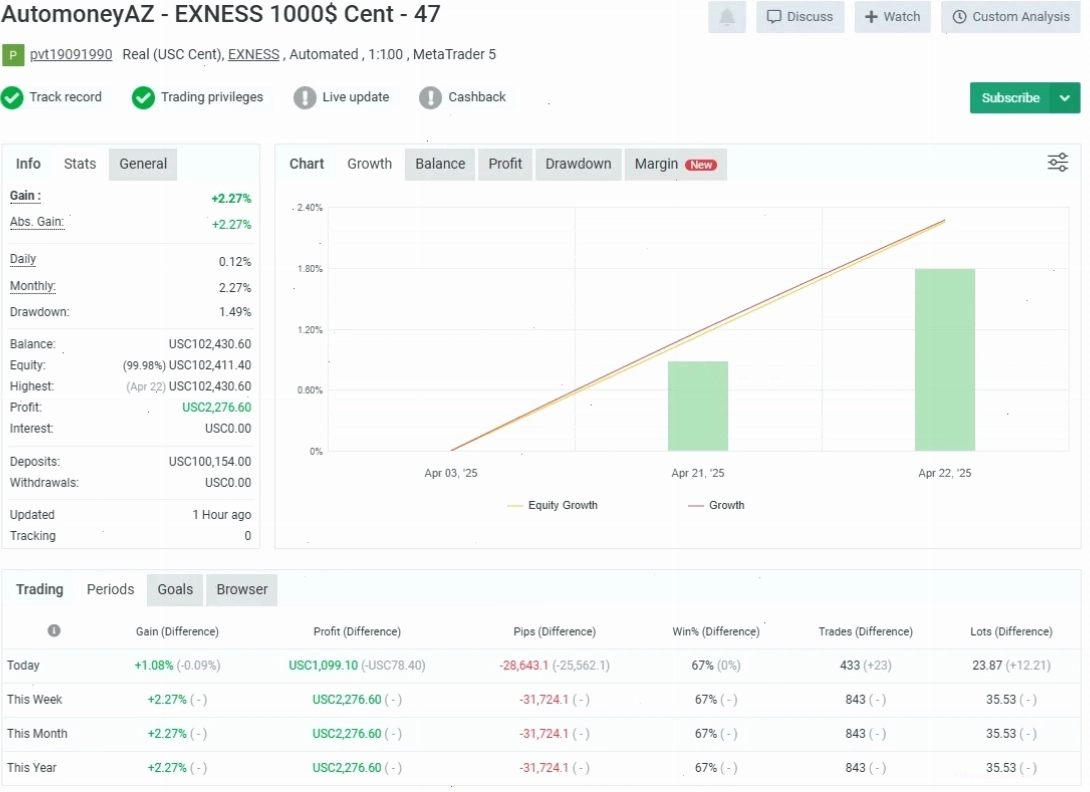Open Custom Analysis
Screen dimensions: 1090x792
click(1011, 17)
